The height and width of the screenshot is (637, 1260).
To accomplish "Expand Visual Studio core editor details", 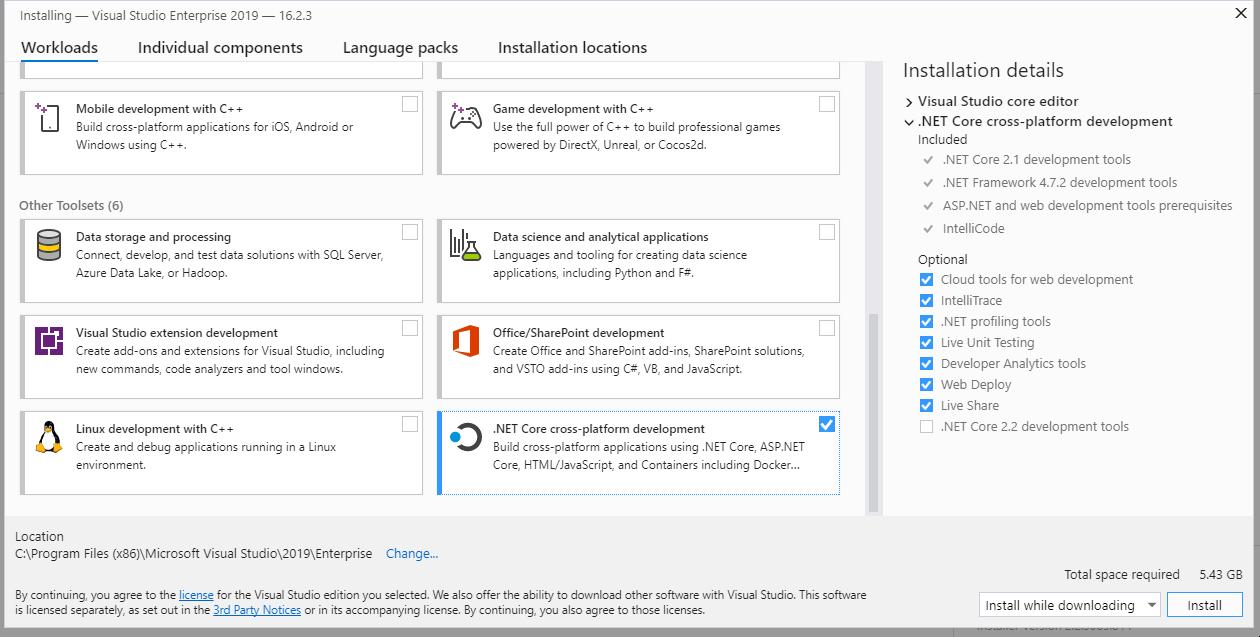I will tap(909, 102).
